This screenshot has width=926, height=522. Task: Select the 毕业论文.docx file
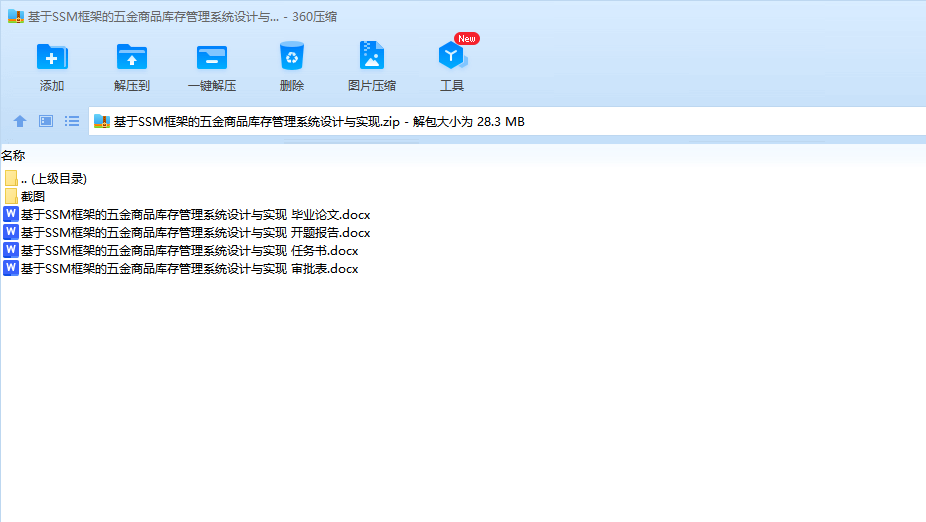point(187,214)
